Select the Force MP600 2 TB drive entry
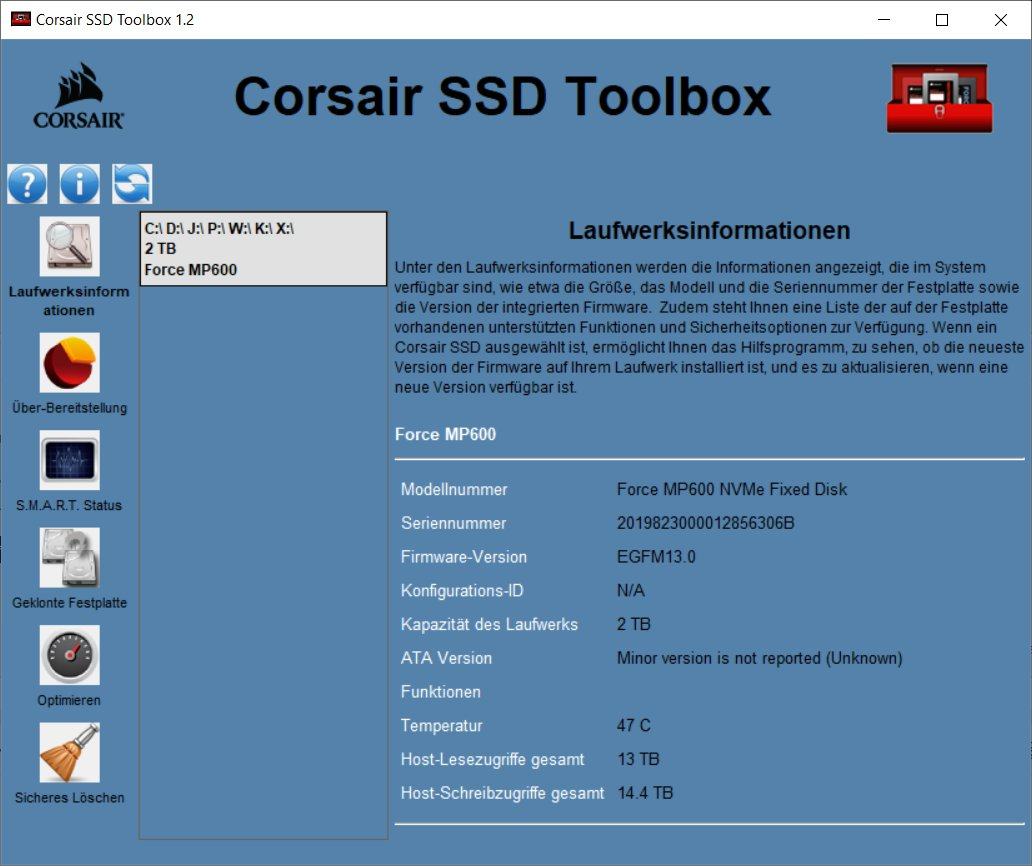1032x866 pixels. click(263, 249)
